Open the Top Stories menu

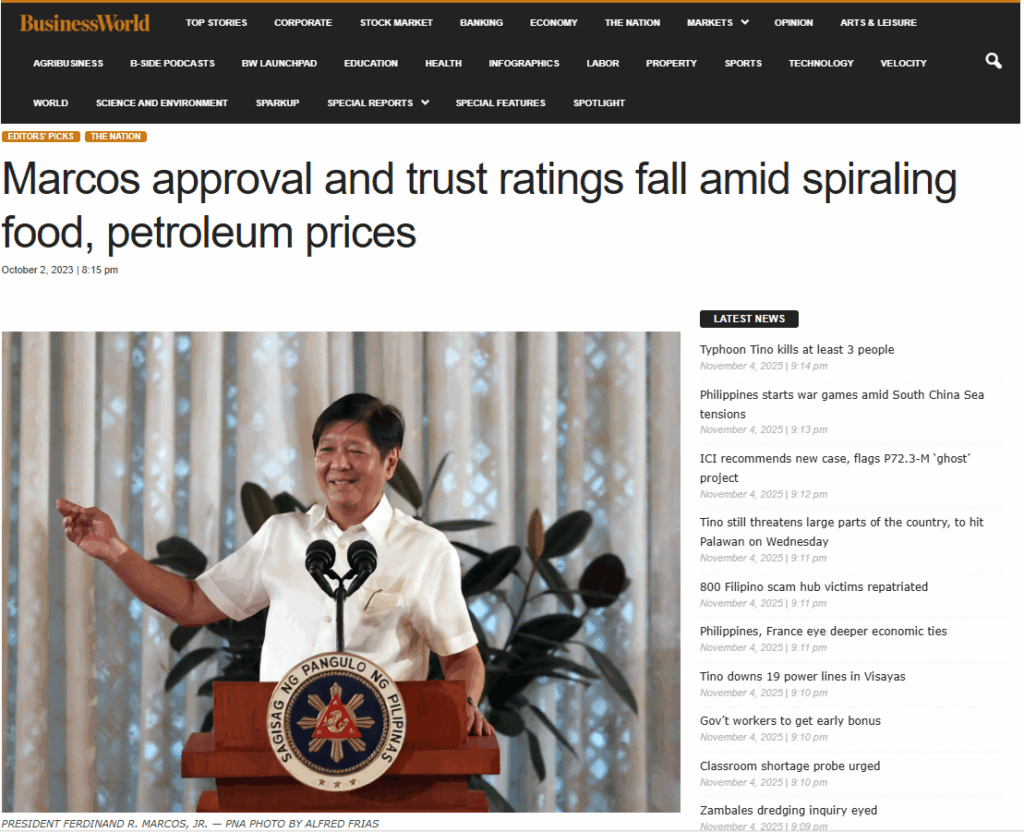(x=216, y=23)
